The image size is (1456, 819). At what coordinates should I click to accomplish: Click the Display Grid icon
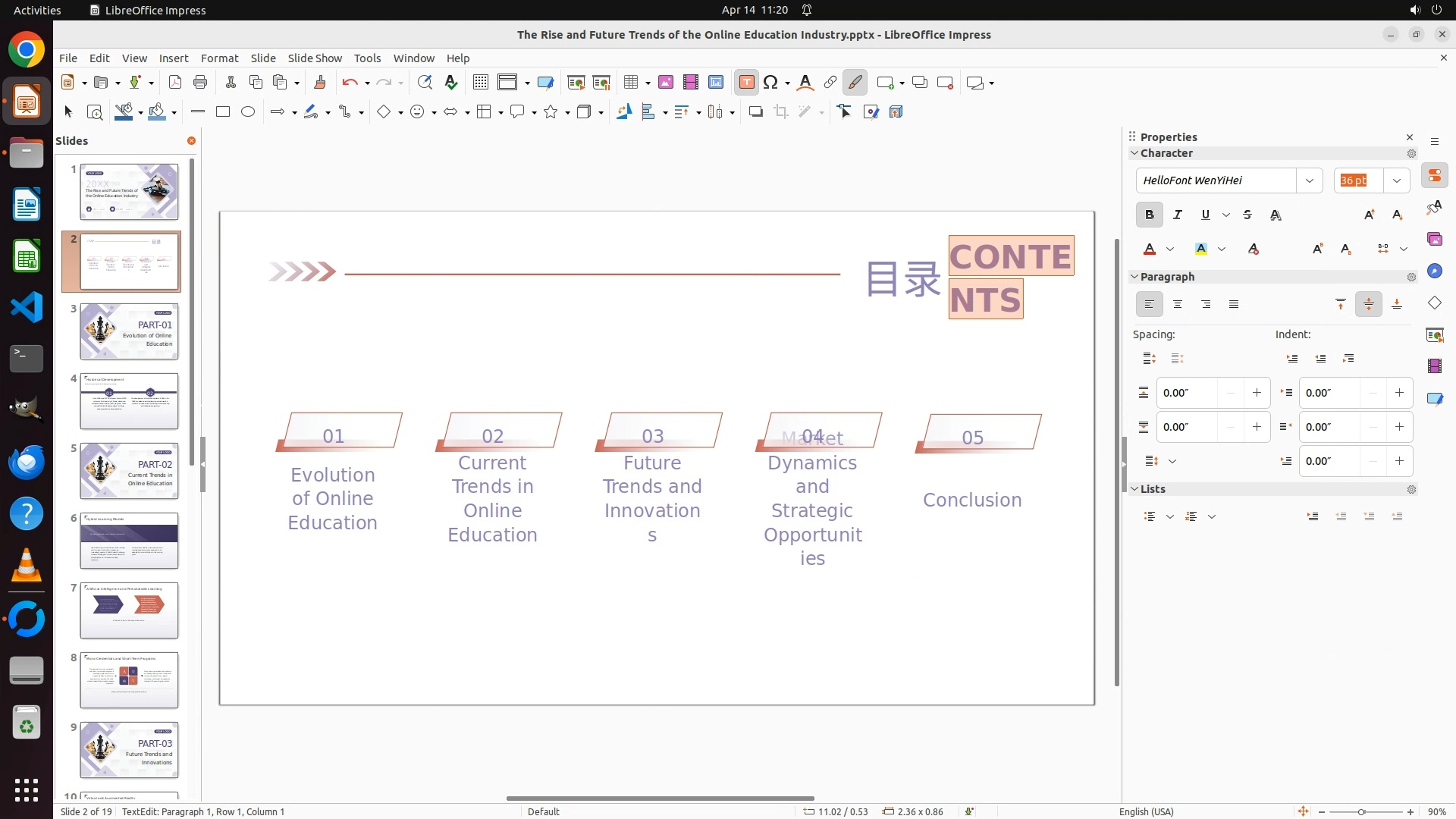click(480, 83)
